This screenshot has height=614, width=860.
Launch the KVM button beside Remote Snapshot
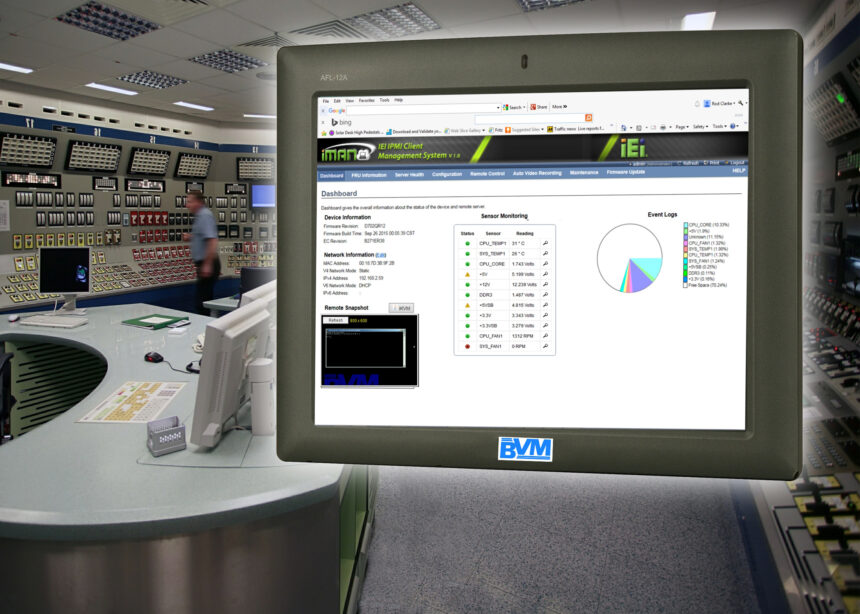[x=401, y=308]
